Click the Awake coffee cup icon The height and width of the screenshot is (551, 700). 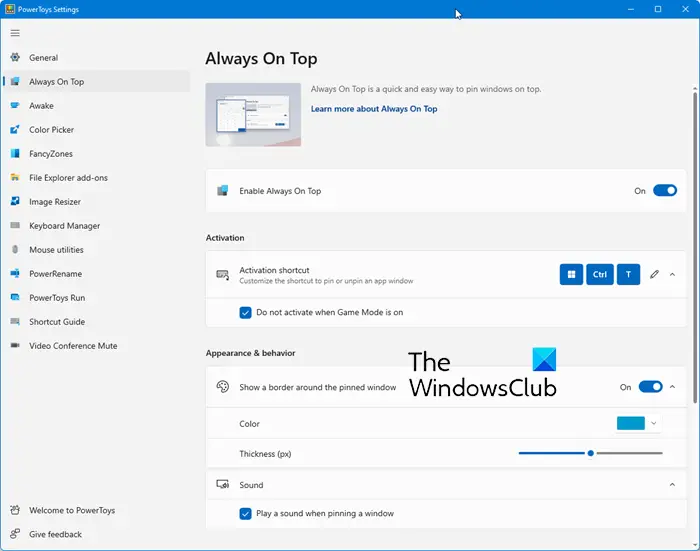pos(15,105)
